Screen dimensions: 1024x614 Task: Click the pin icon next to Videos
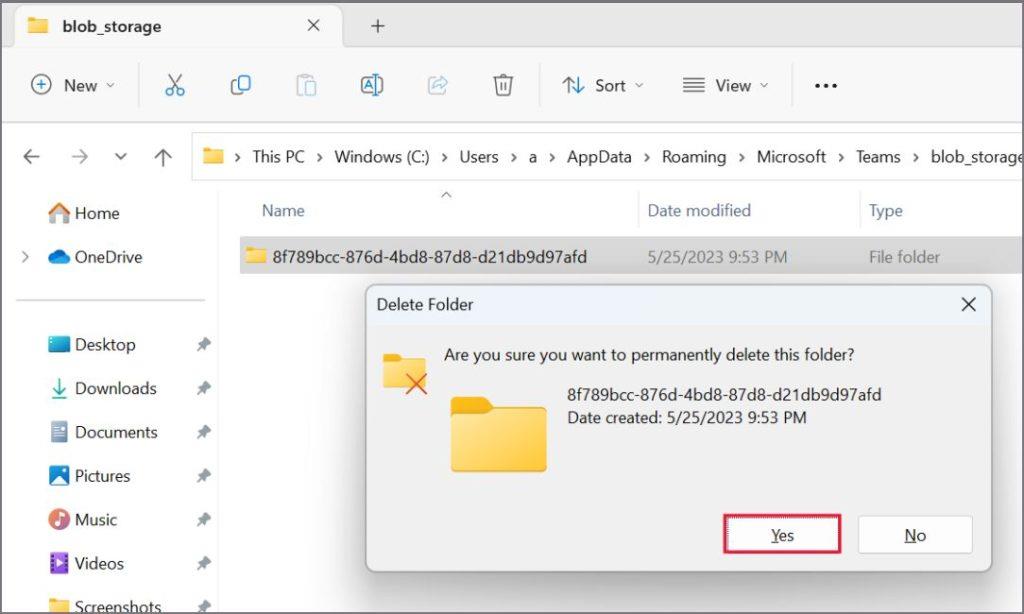click(x=204, y=563)
